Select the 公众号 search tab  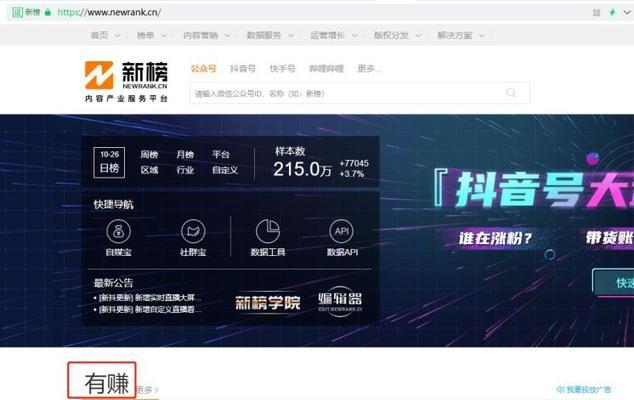tap(203, 68)
